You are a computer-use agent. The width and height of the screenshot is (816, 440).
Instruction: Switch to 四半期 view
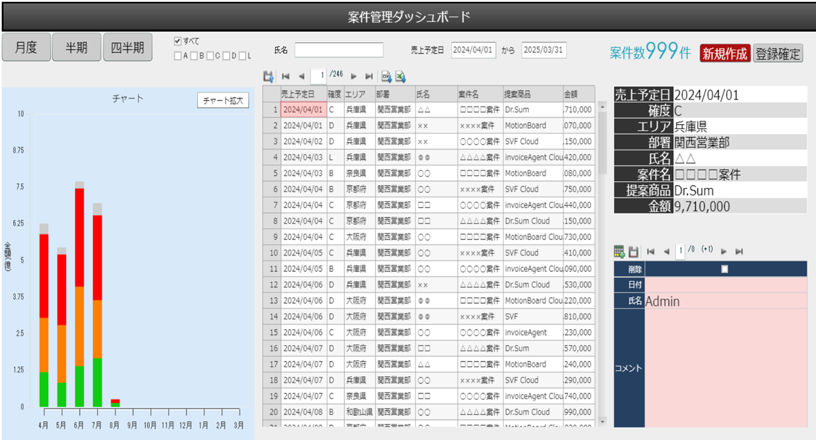128,47
